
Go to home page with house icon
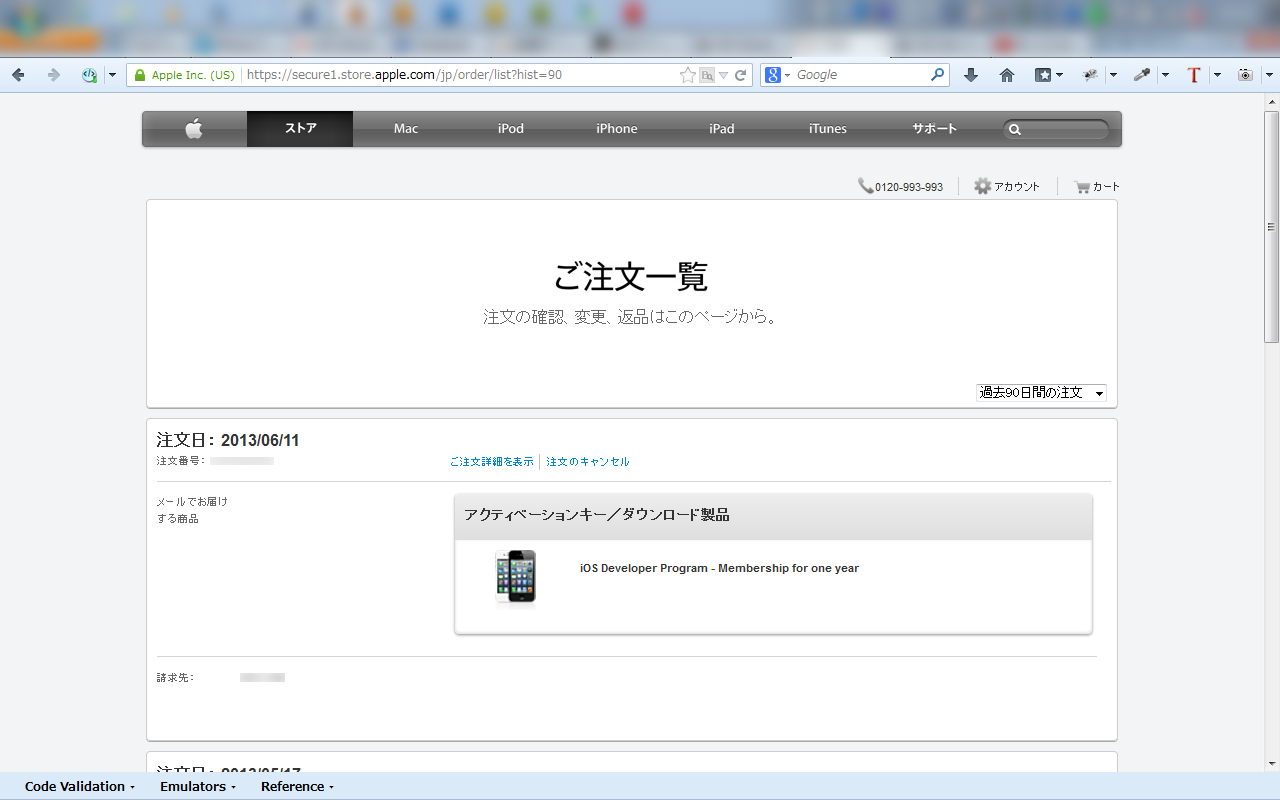pos(1007,75)
